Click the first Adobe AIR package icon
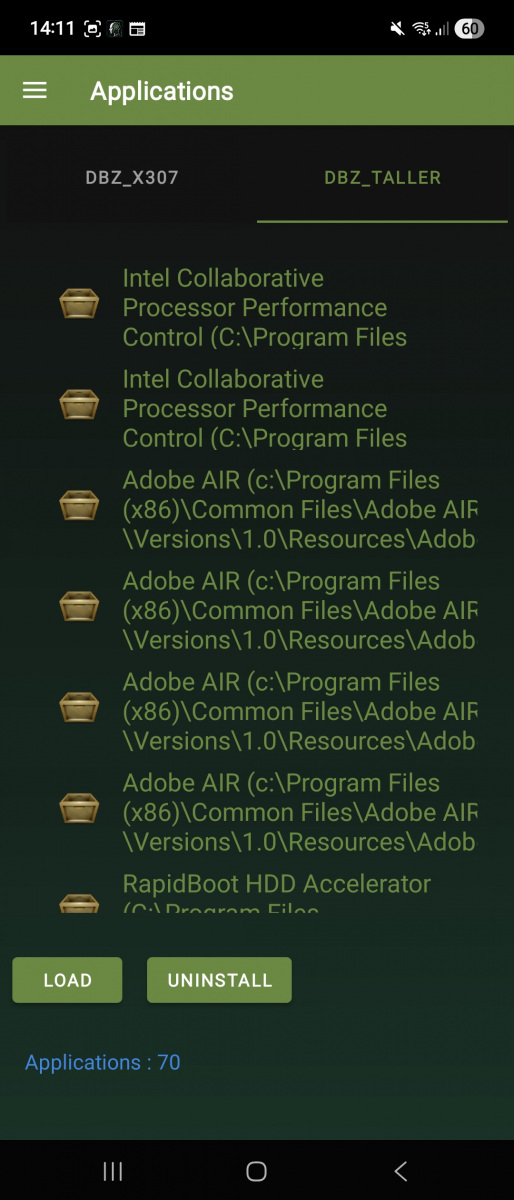The width and height of the screenshot is (514, 1200). coord(79,506)
